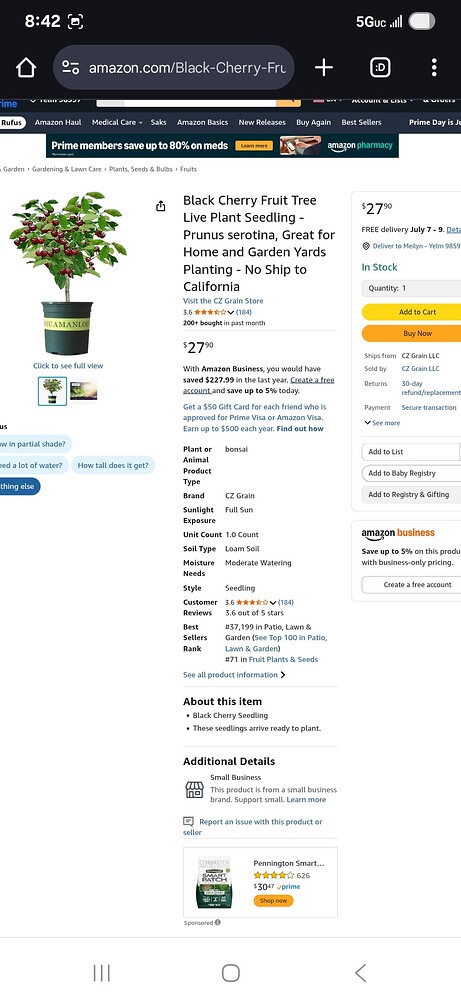The width and height of the screenshot is (461, 1000).
Task: Ask Rufus how tall does it get
Action: click(x=113, y=466)
